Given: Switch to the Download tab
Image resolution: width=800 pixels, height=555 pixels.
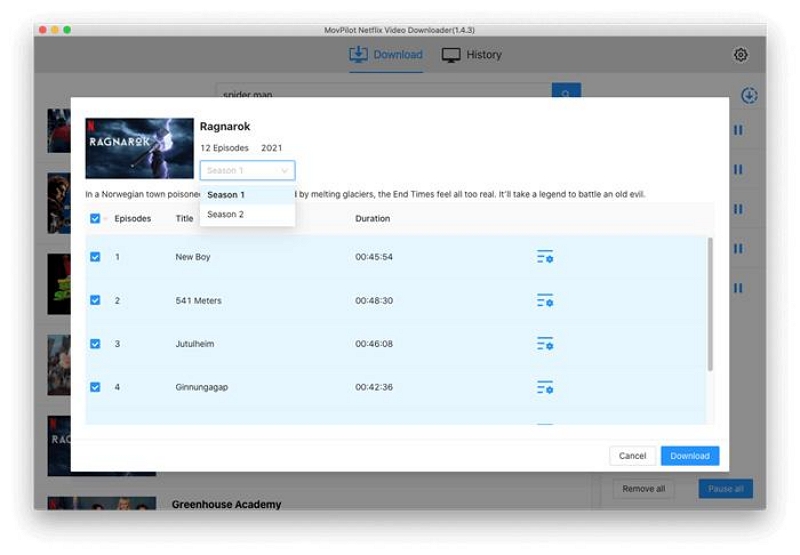Looking at the screenshot, I should tap(386, 55).
